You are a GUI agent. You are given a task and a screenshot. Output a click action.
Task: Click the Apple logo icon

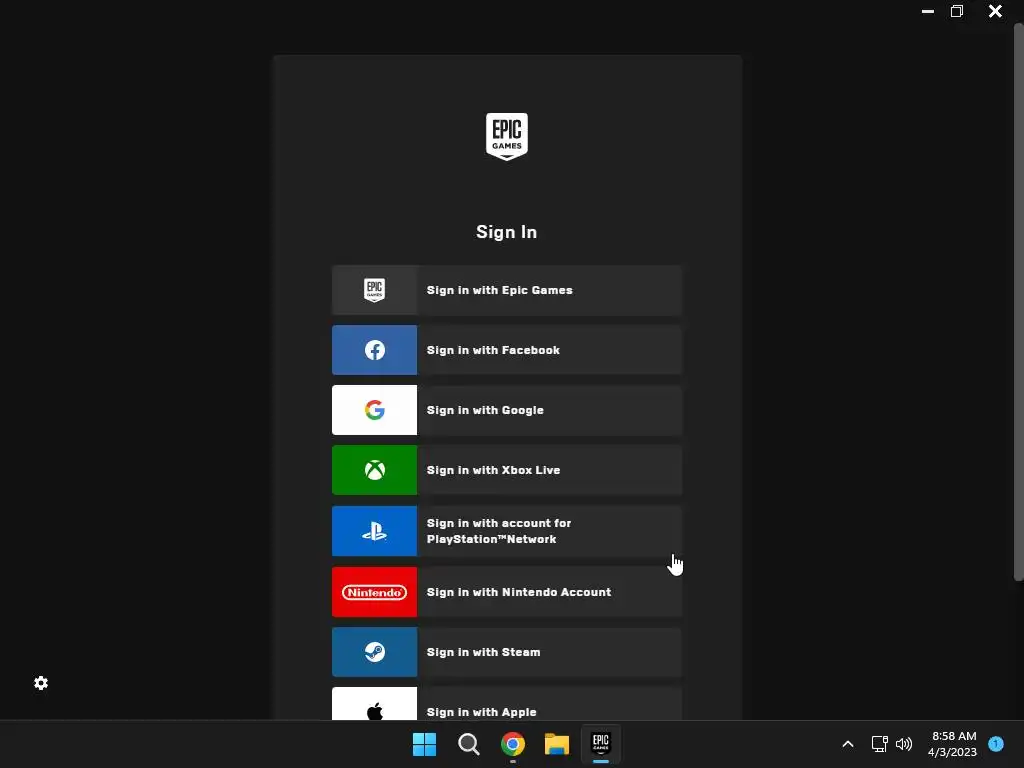374,711
